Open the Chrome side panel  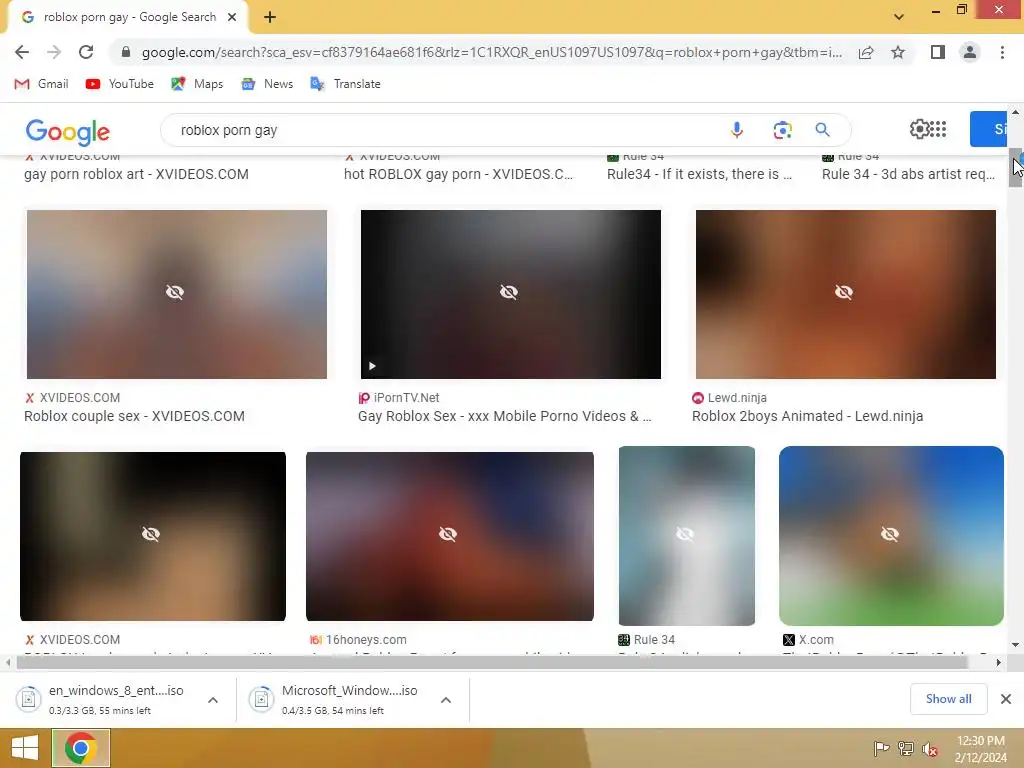pyautogui.click(x=938, y=52)
